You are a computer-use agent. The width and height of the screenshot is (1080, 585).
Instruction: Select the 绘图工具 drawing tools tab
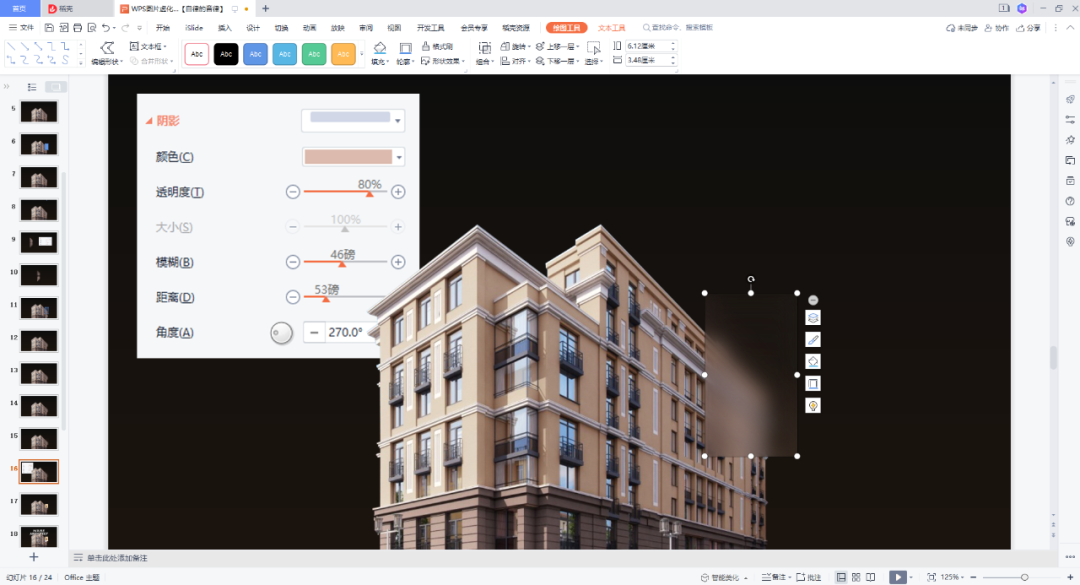[x=566, y=28]
